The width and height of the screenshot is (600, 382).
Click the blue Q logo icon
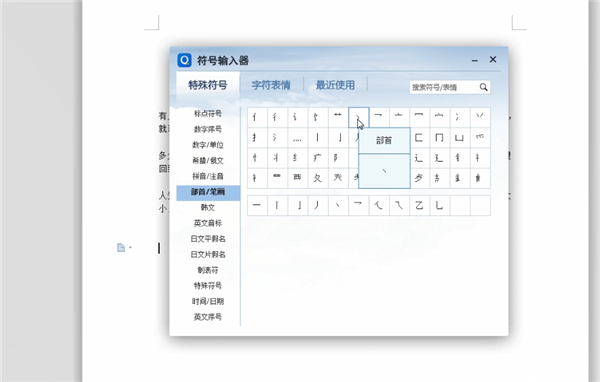click(x=184, y=60)
